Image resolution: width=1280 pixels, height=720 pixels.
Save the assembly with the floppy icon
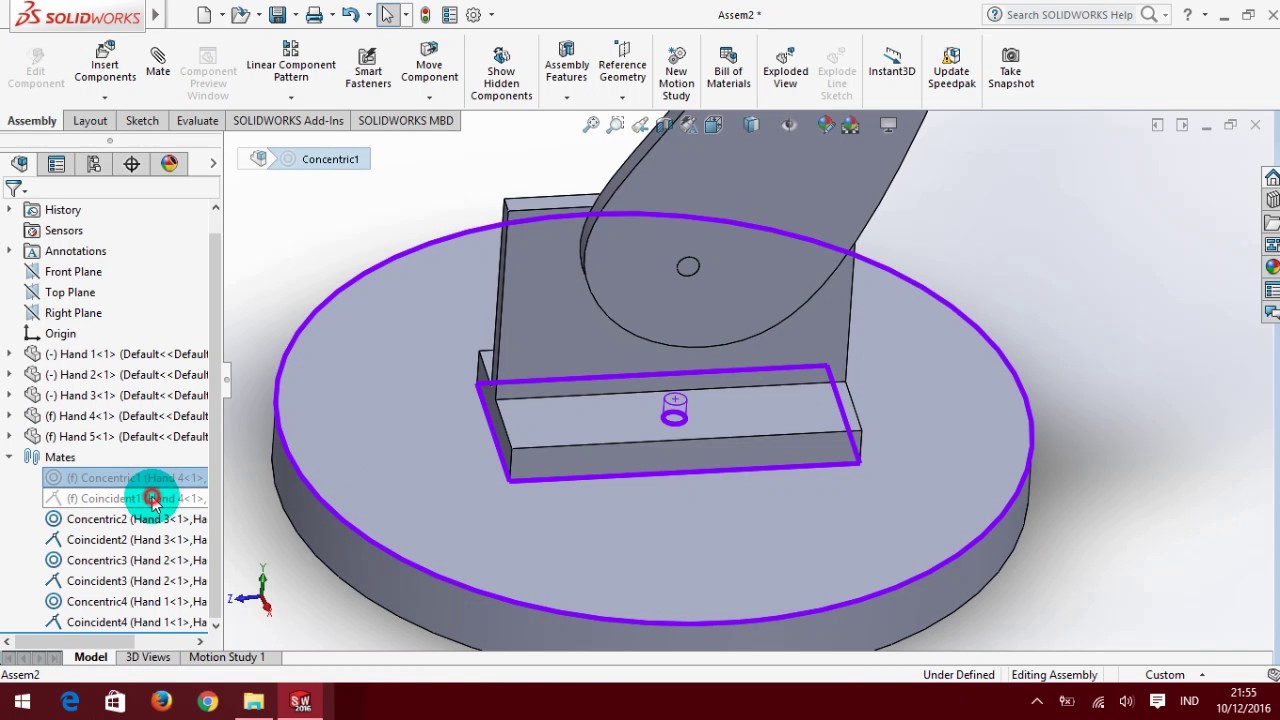(277, 15)
